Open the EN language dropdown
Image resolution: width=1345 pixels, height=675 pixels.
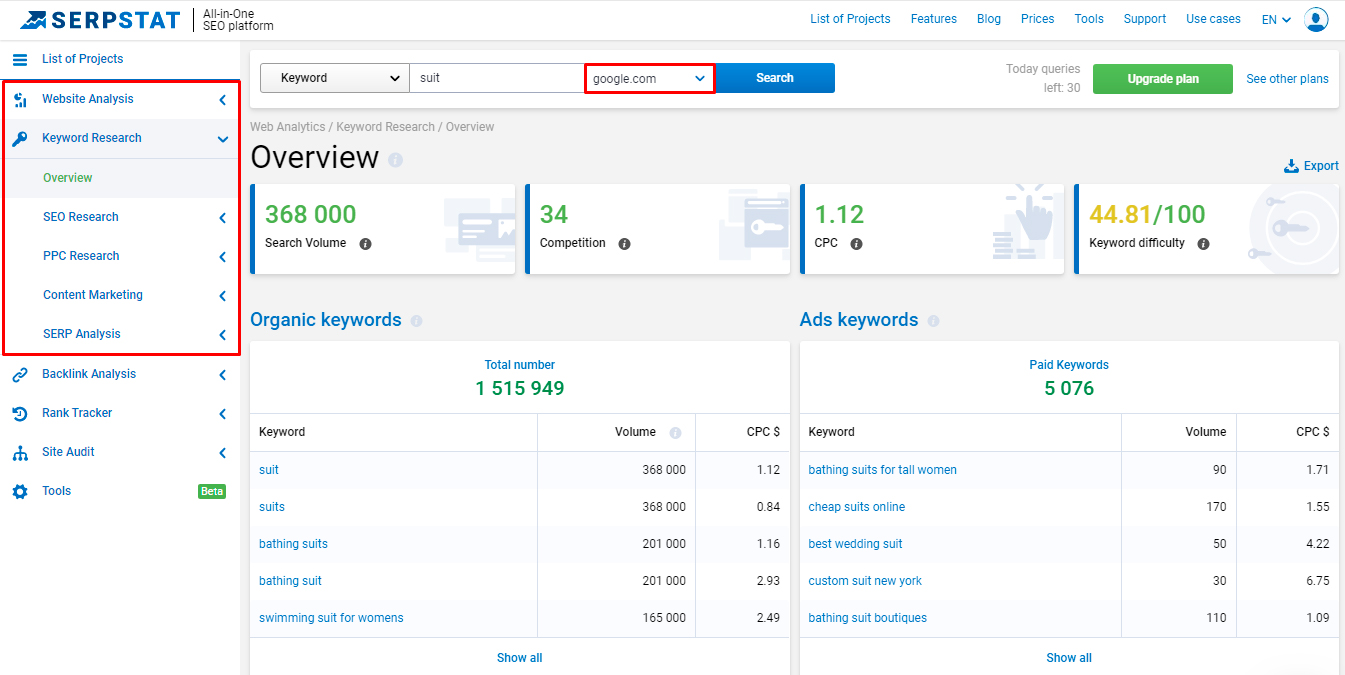coord(1276,19)
